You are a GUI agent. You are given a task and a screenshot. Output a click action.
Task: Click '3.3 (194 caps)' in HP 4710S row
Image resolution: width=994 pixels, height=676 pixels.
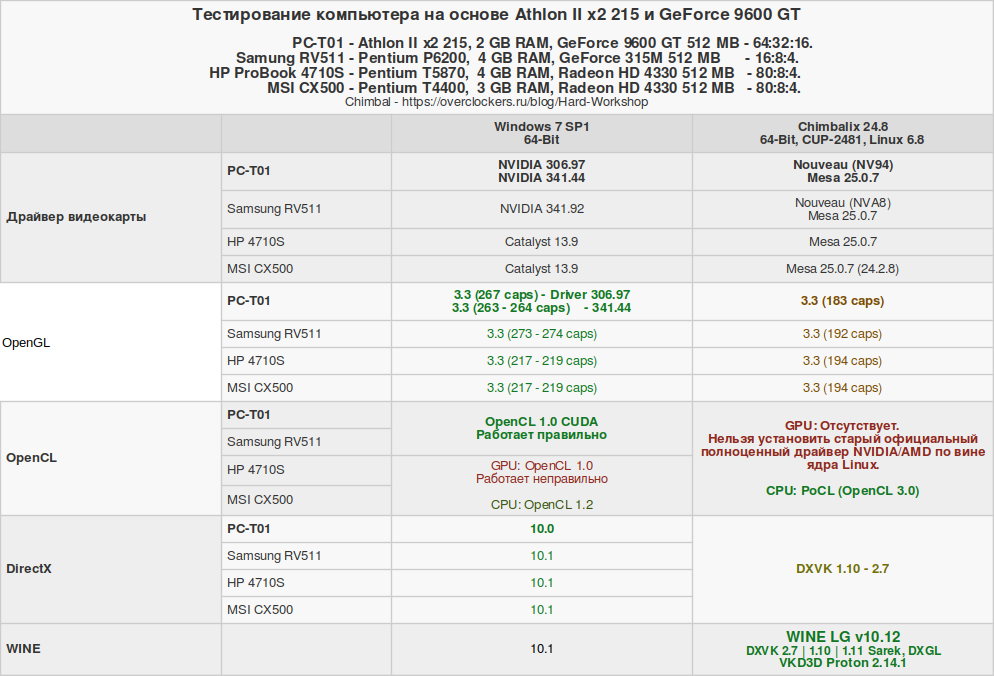842,361
